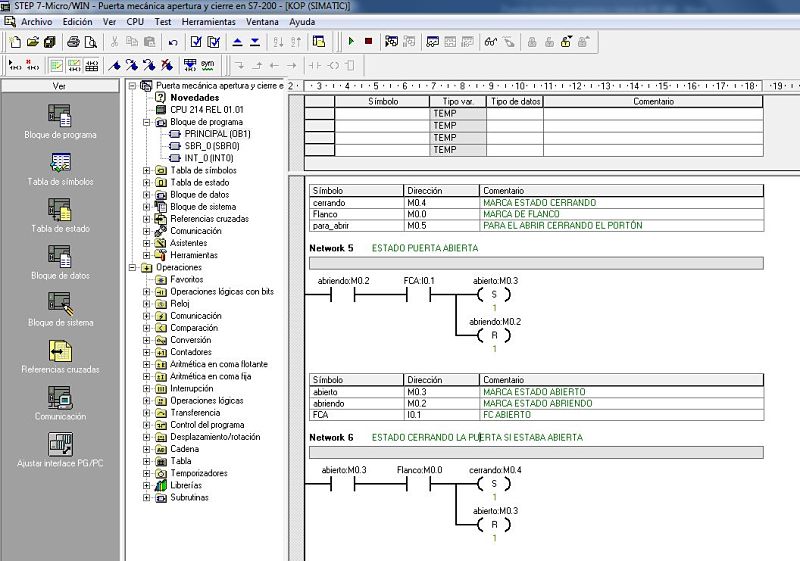Click the yellow force padlock icon
Image resolution: width=800 pixels, height=561 pixels.
tap(566, 42)
